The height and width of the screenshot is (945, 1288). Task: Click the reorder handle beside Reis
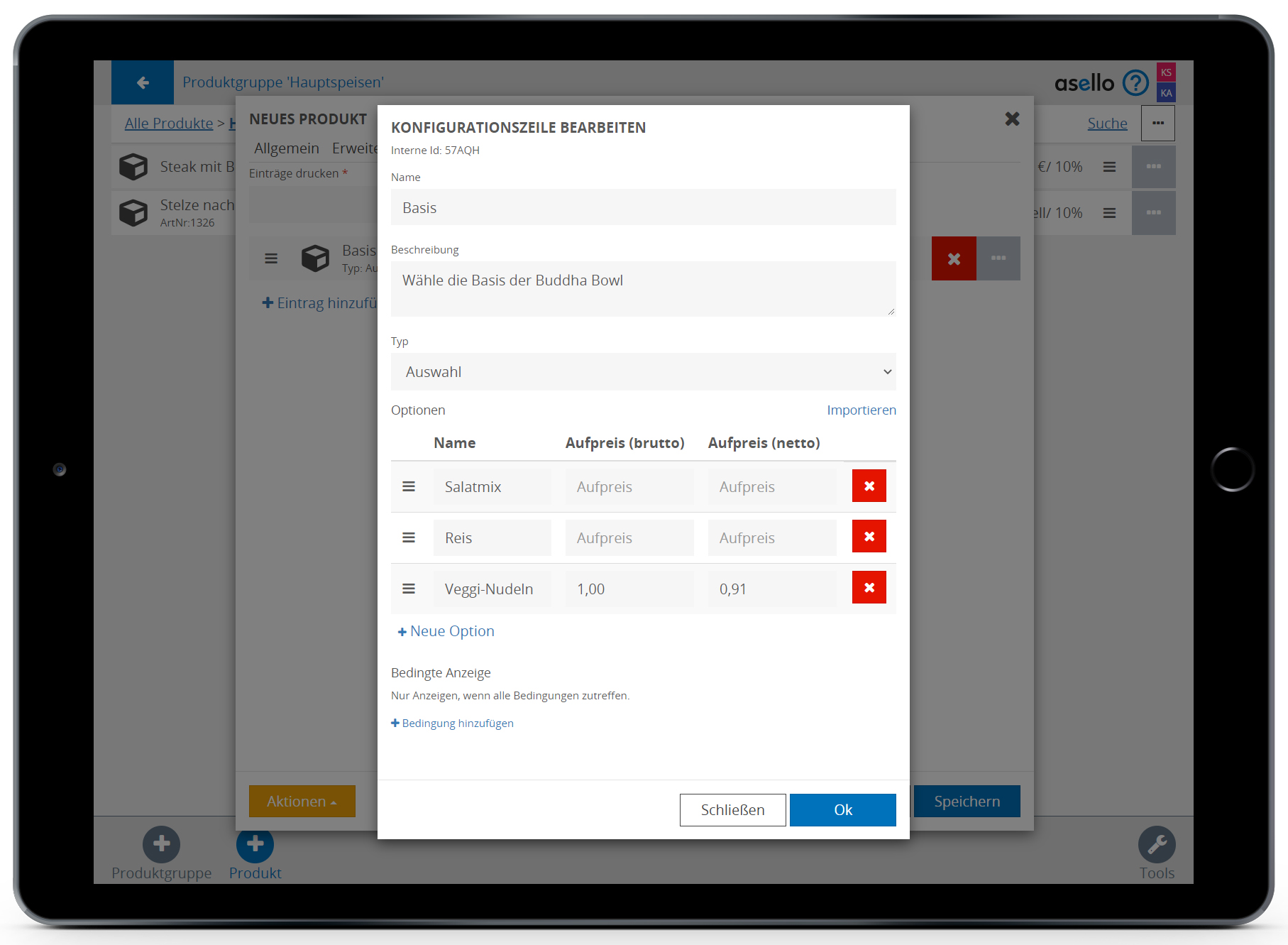409,537
